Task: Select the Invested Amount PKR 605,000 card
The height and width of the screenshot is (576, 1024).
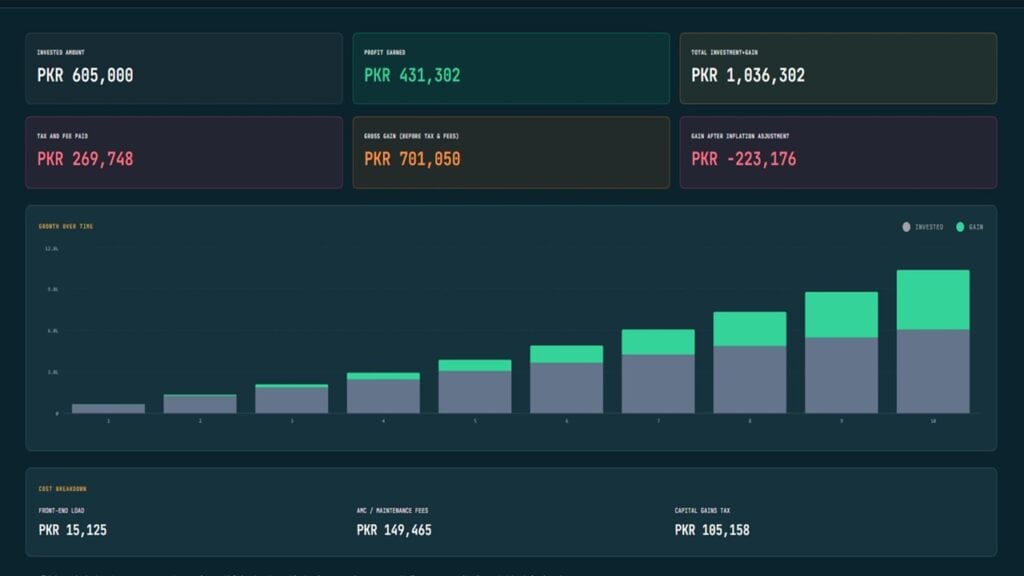Action: click(184, 69)
